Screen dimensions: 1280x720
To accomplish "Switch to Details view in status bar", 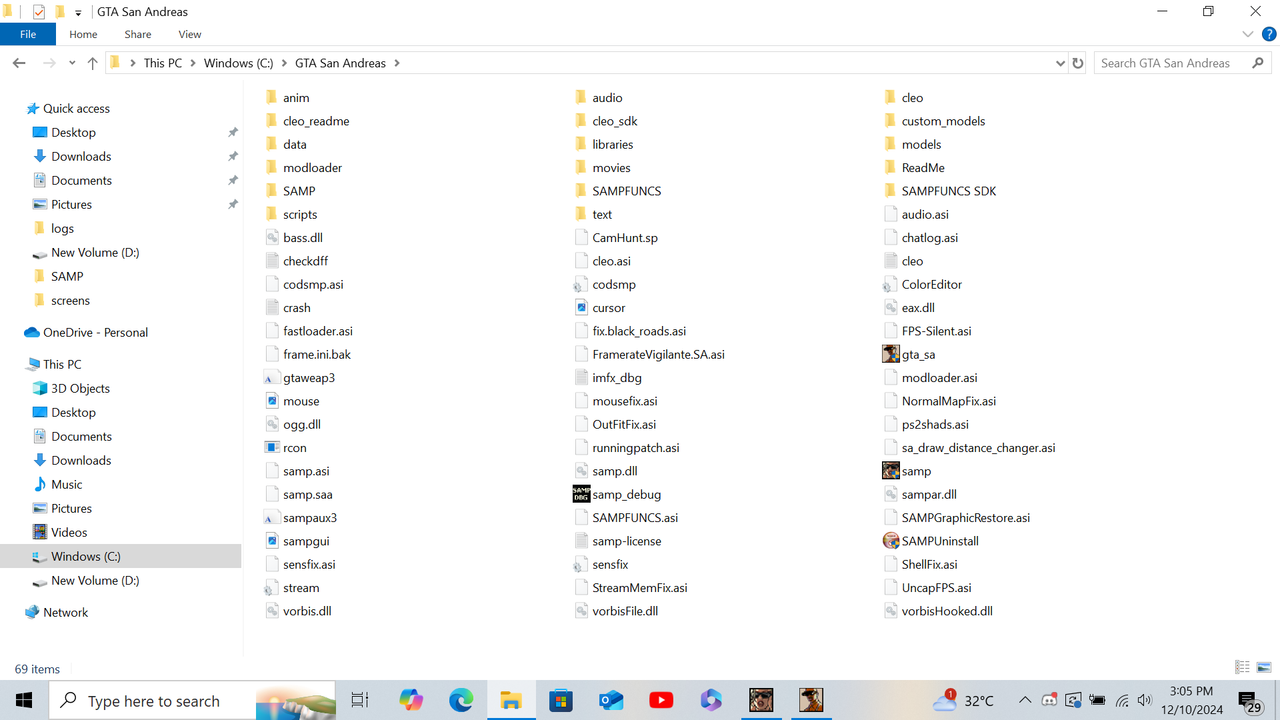I will click(x=1242, y=668).
